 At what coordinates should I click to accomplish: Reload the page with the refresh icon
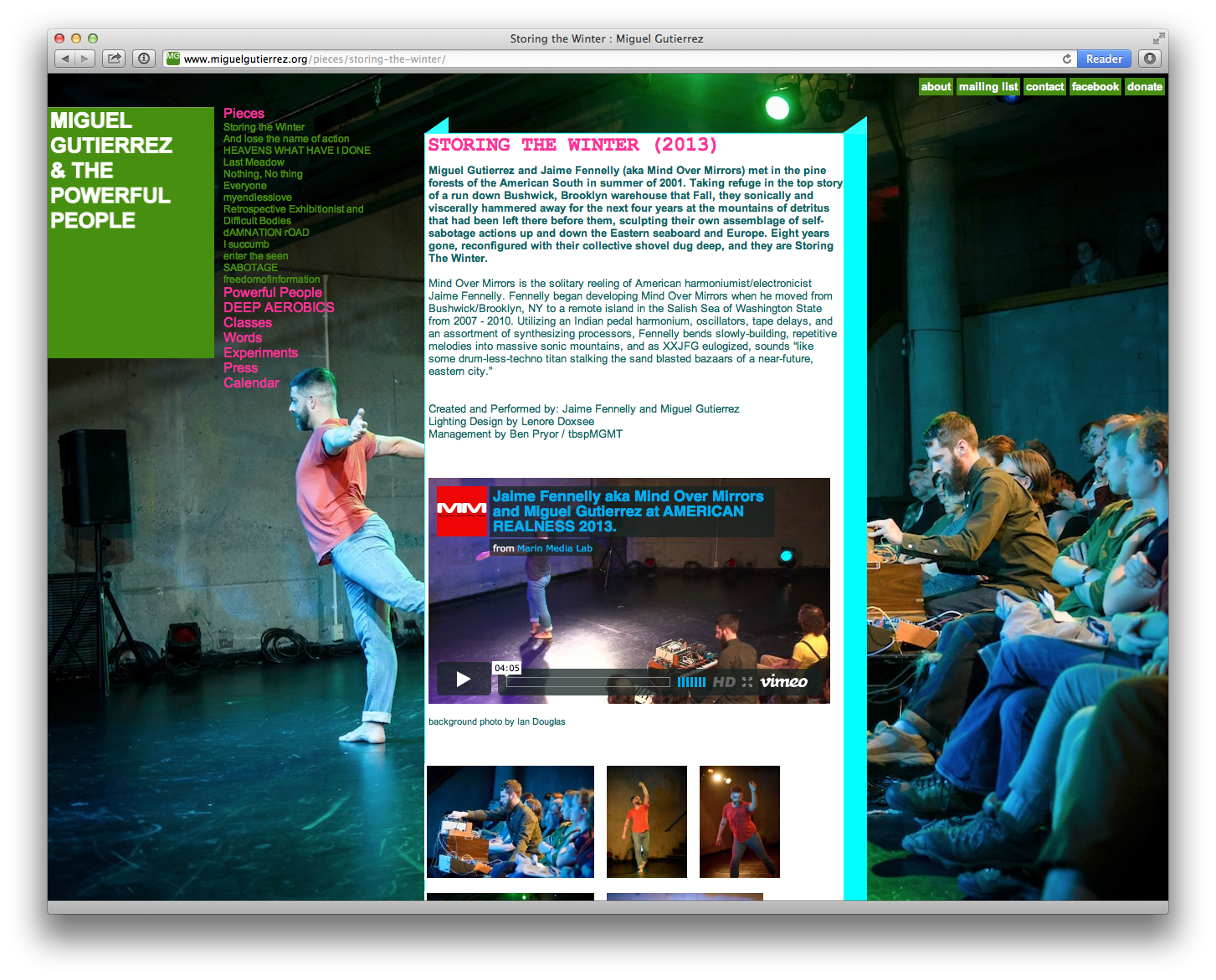[1066, 59]
